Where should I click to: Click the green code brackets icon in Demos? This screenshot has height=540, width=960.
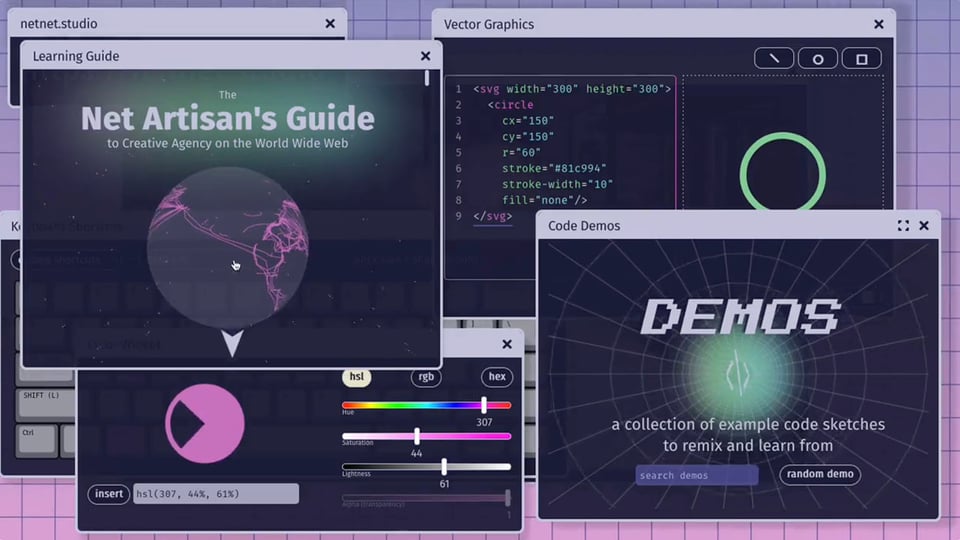[x=738, y=374]
